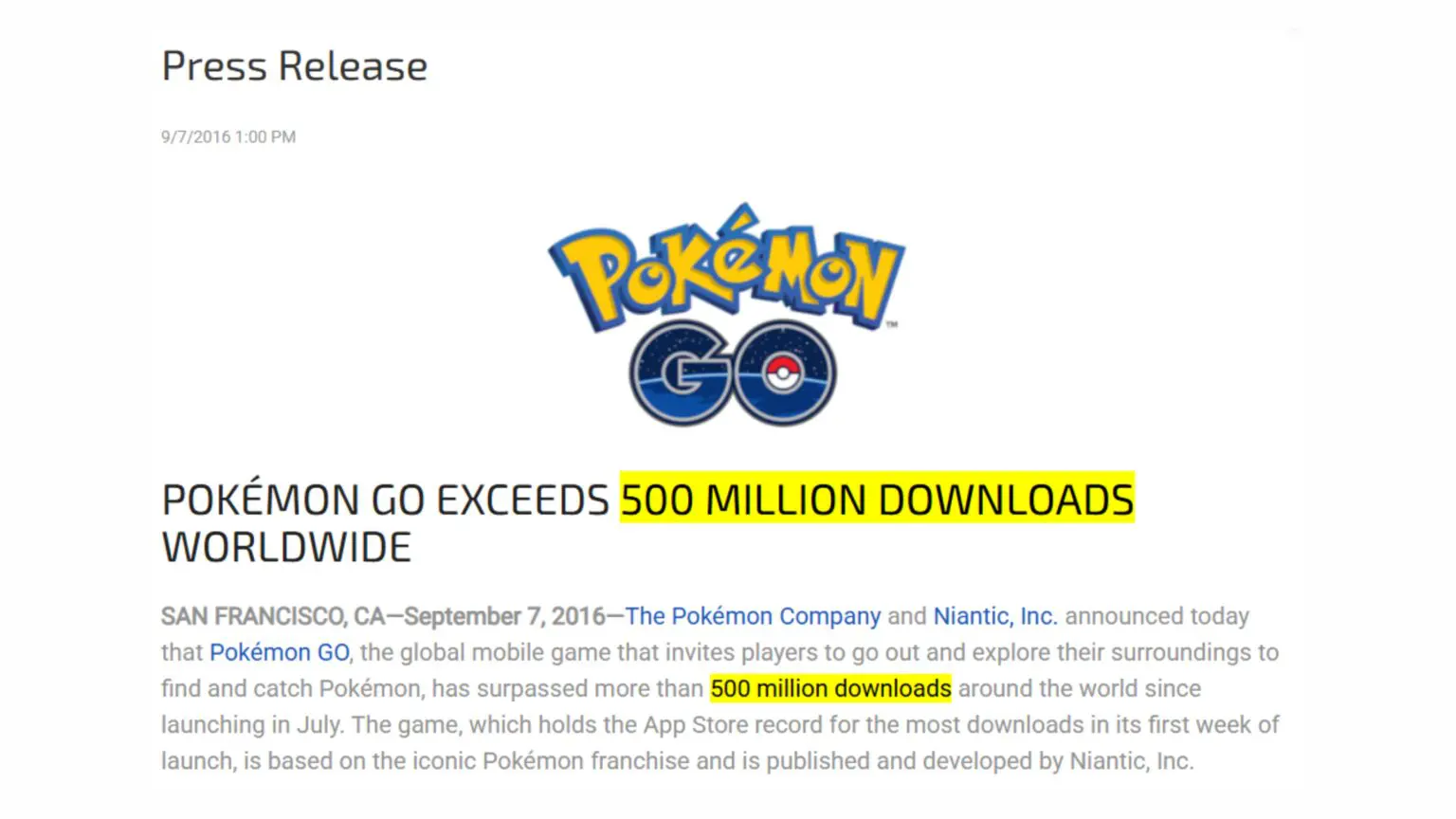Screen dimensions: 1456x819
Task: Follow the blue Niantic, Inc. hyperlink
Action: pos(994,616)
